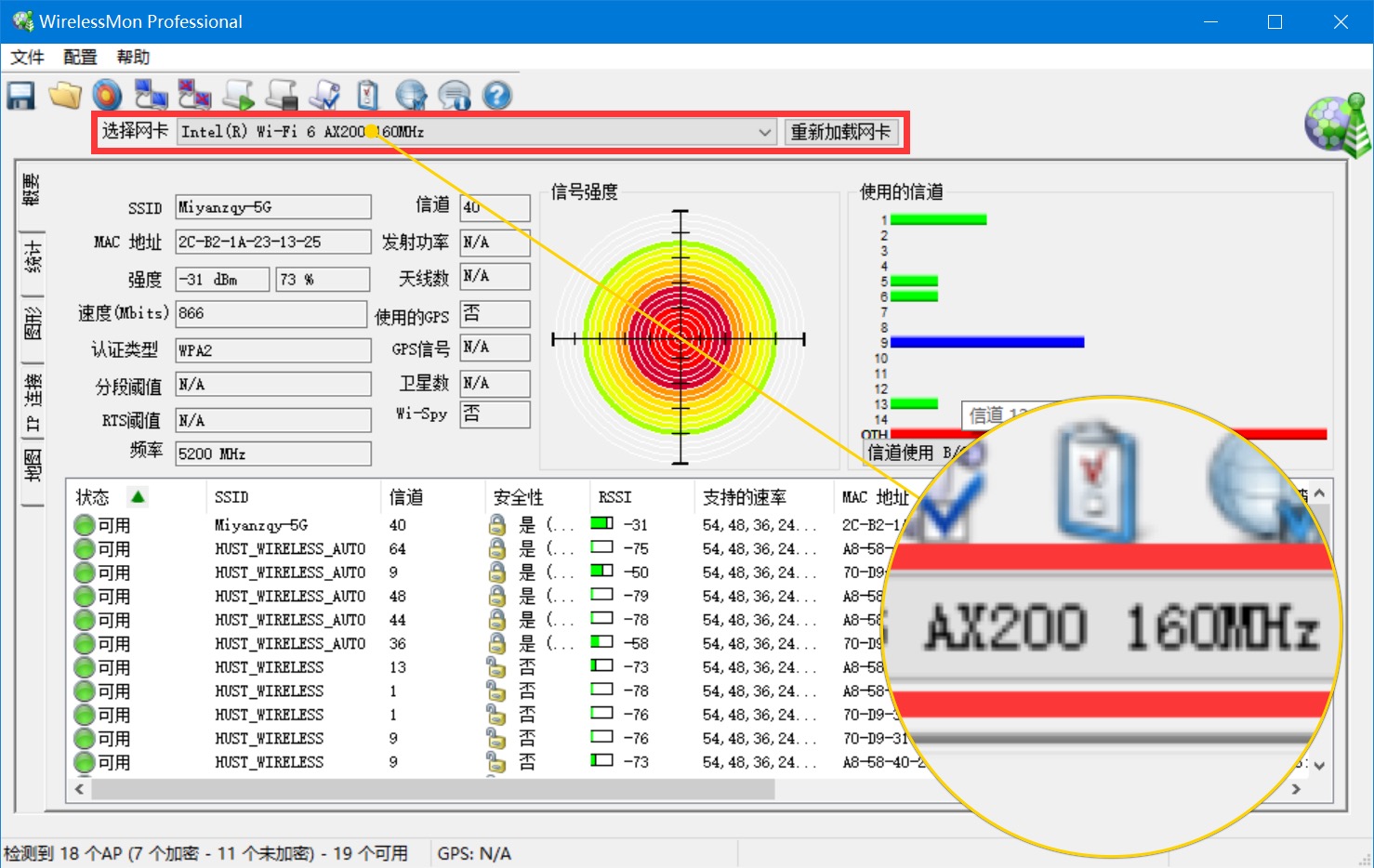Expand the 选择网卡 adapter dropdown
1374x868 pixels.
(764, 132)
